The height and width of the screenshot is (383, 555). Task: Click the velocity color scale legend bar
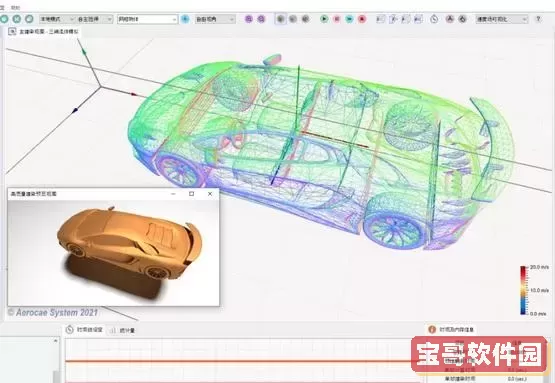(x=523, y=290)
